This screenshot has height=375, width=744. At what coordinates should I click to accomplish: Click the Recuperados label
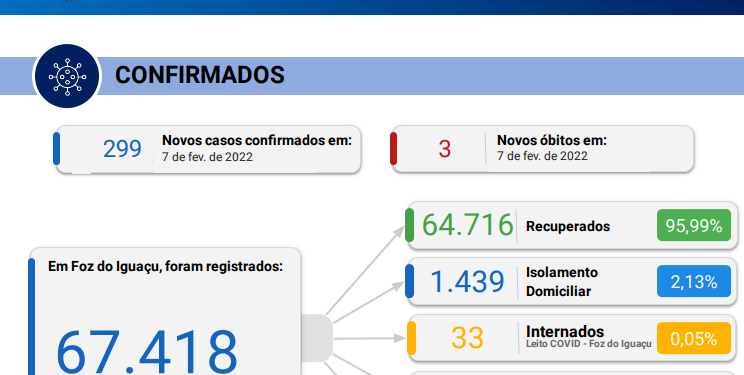coord(568,226)
